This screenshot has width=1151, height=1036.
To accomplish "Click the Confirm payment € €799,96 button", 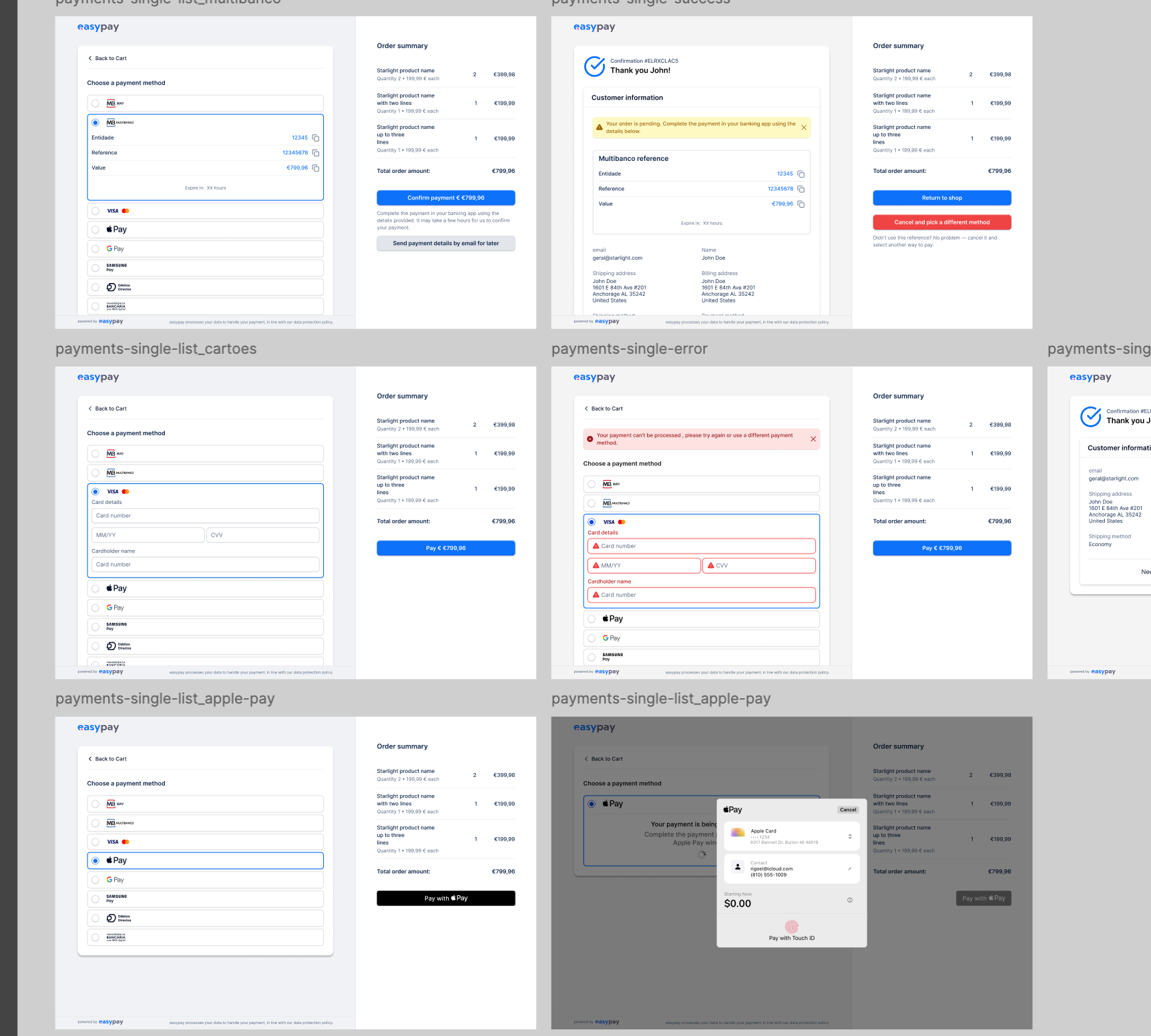I will (445, 198).
